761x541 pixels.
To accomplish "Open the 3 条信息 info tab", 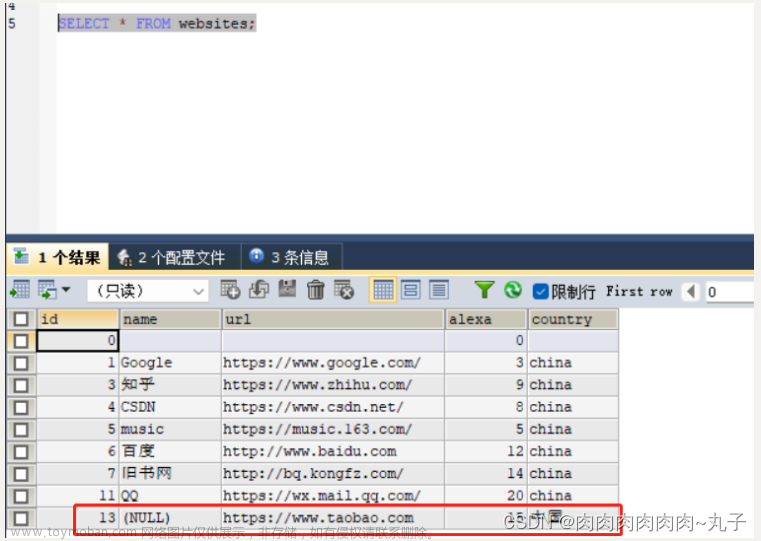I will point(292,257).
